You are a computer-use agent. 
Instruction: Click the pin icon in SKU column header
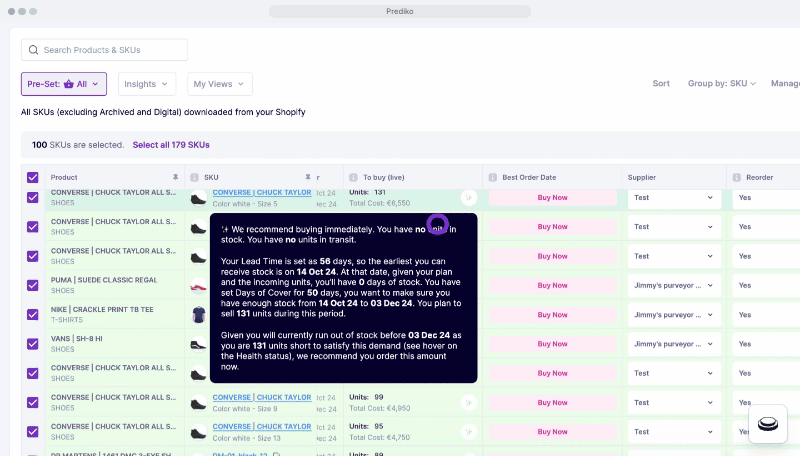tap(308, 177)
